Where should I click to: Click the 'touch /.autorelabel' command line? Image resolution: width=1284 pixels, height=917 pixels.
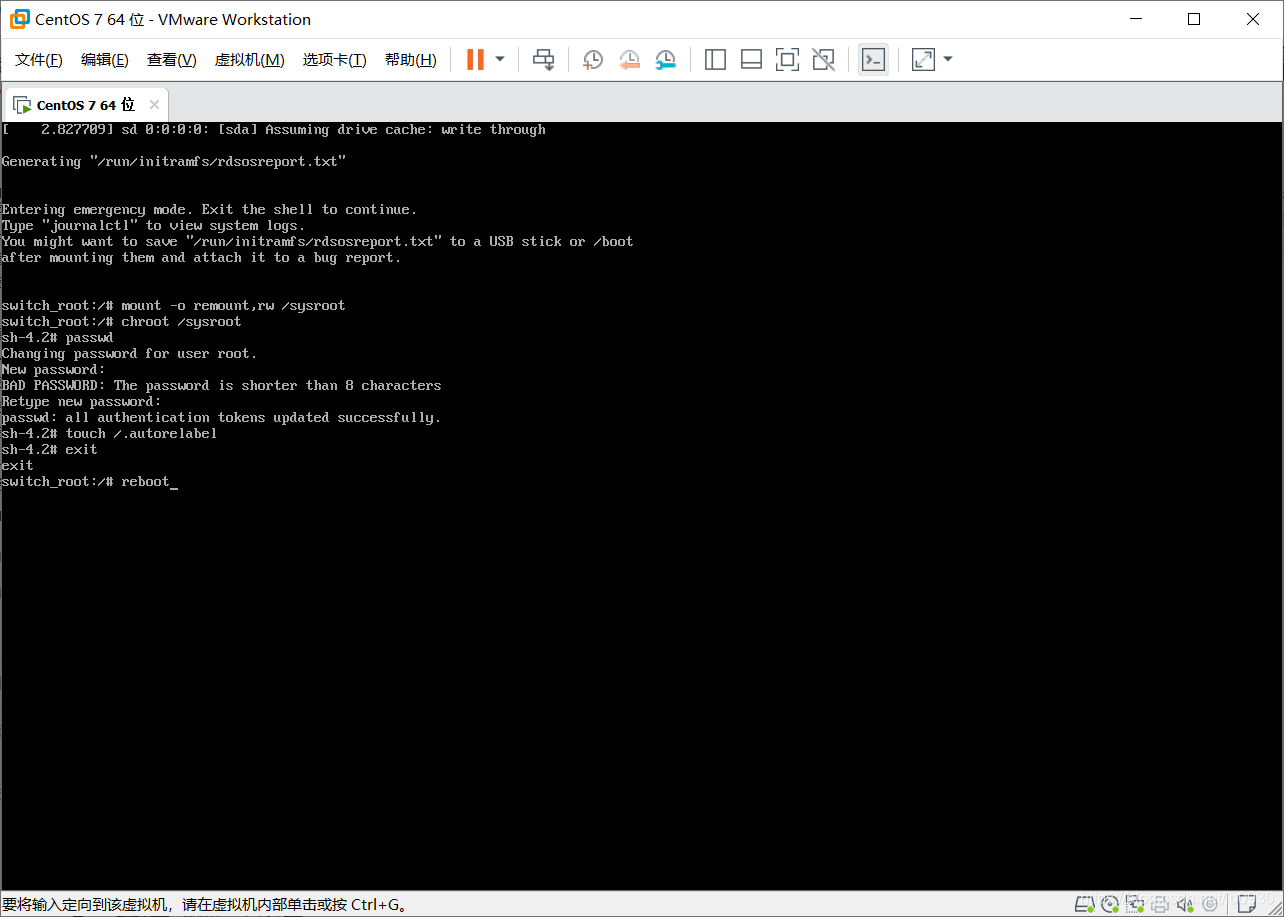coord(110,434)
